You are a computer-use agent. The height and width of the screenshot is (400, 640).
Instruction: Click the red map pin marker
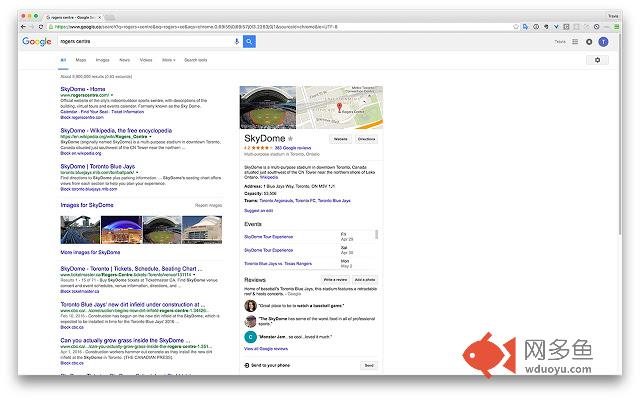(339, 107)
